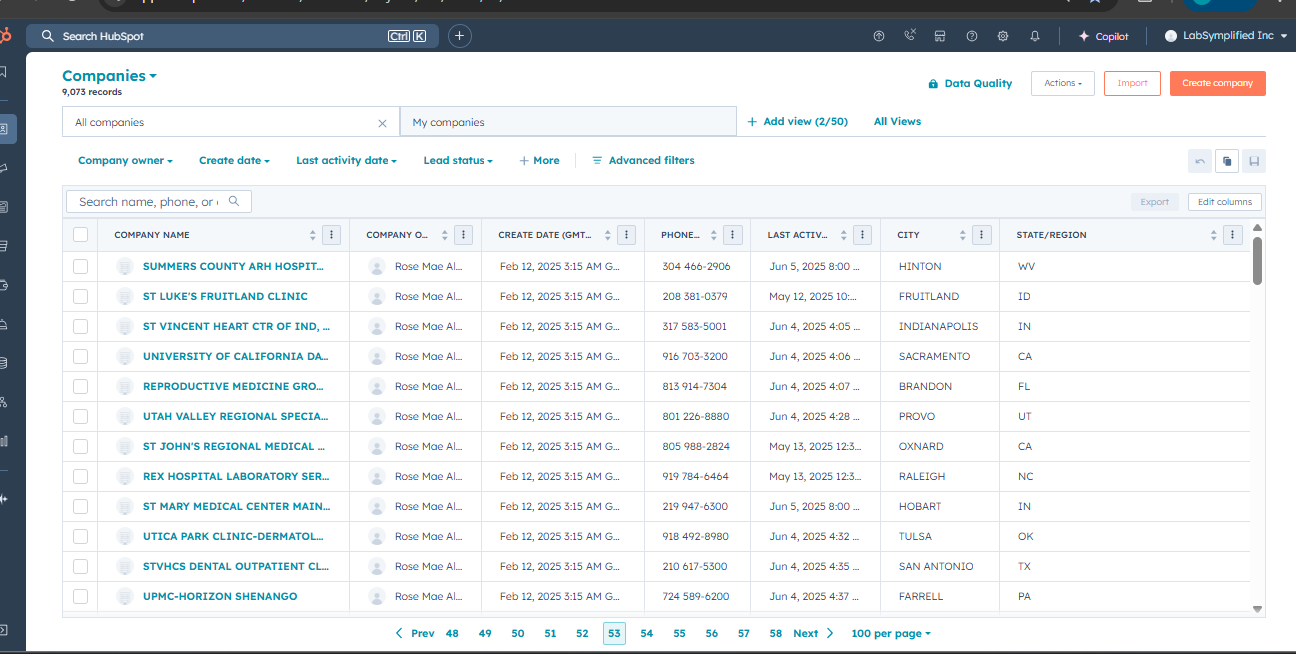Image resolution: width=1296 pixels, height=654 pixels.
Task: Click the previous page chevron arrow
Action: tap(399, 633)
